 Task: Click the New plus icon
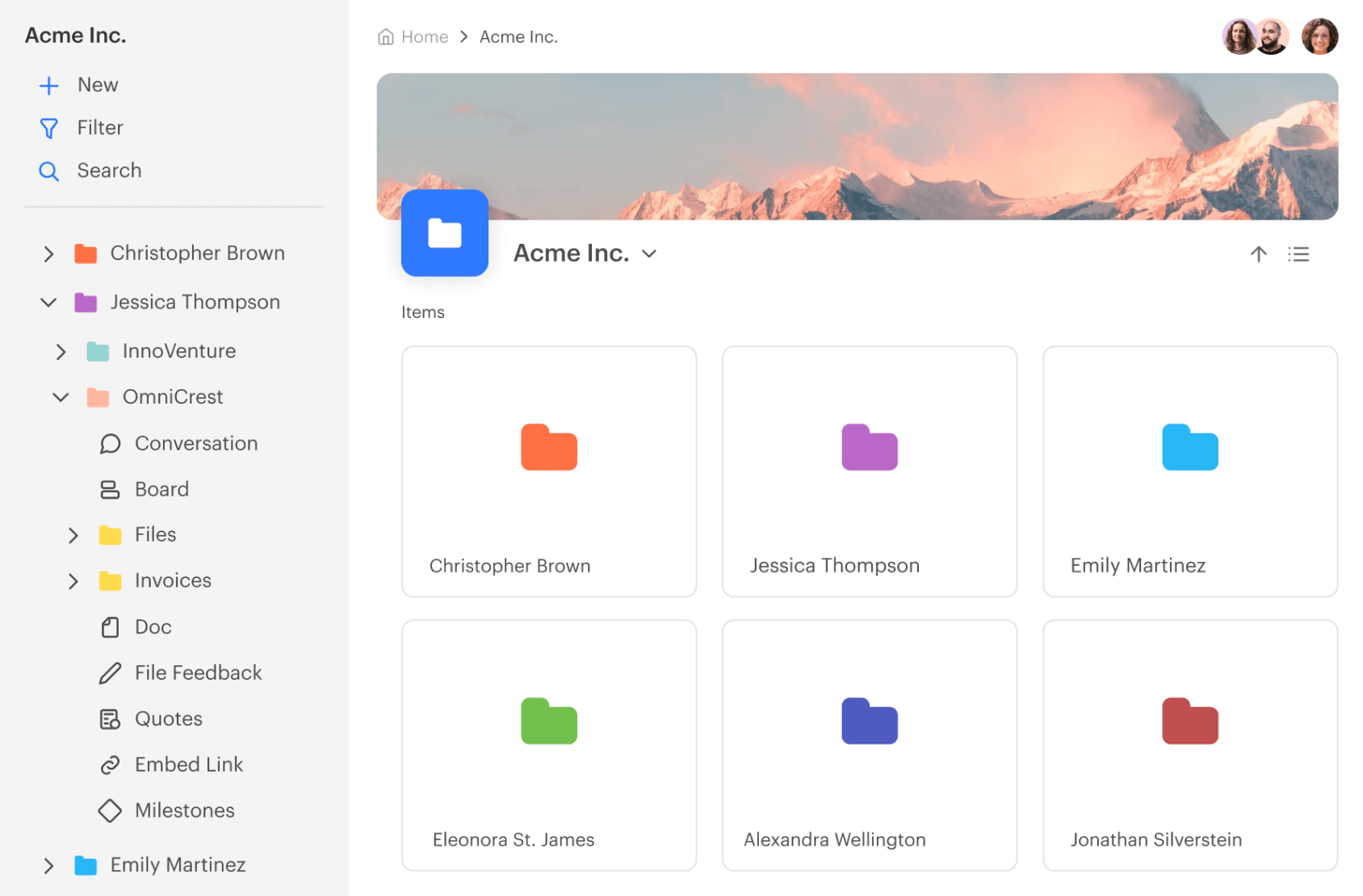(x=49, y=85)
